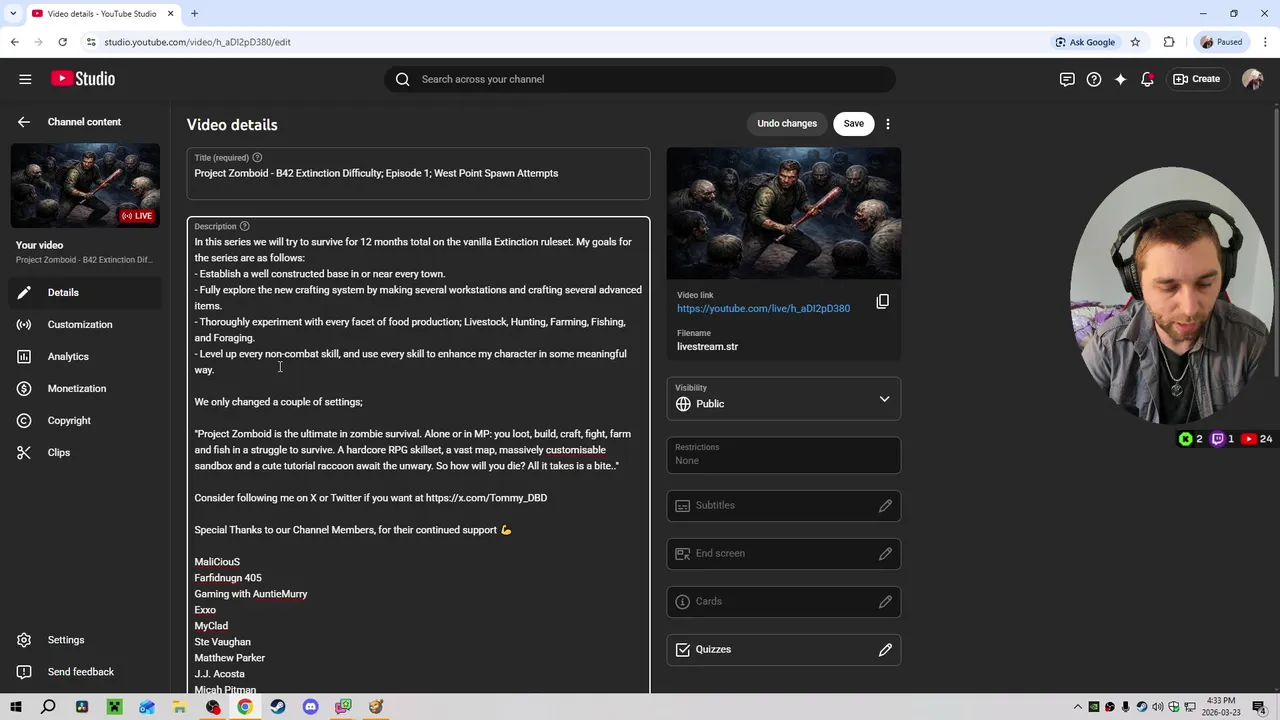
Task: Click the YouTube Studio logo
Action: [83, 79]
